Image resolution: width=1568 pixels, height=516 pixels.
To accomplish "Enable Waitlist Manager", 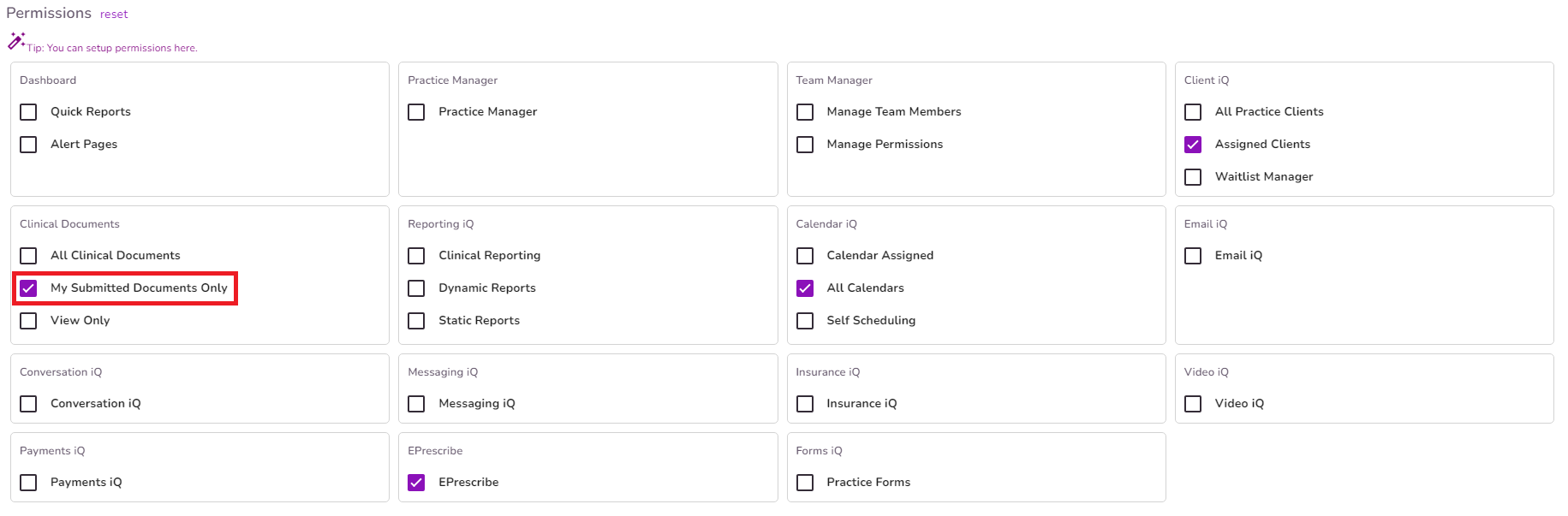I will 1193,176.
